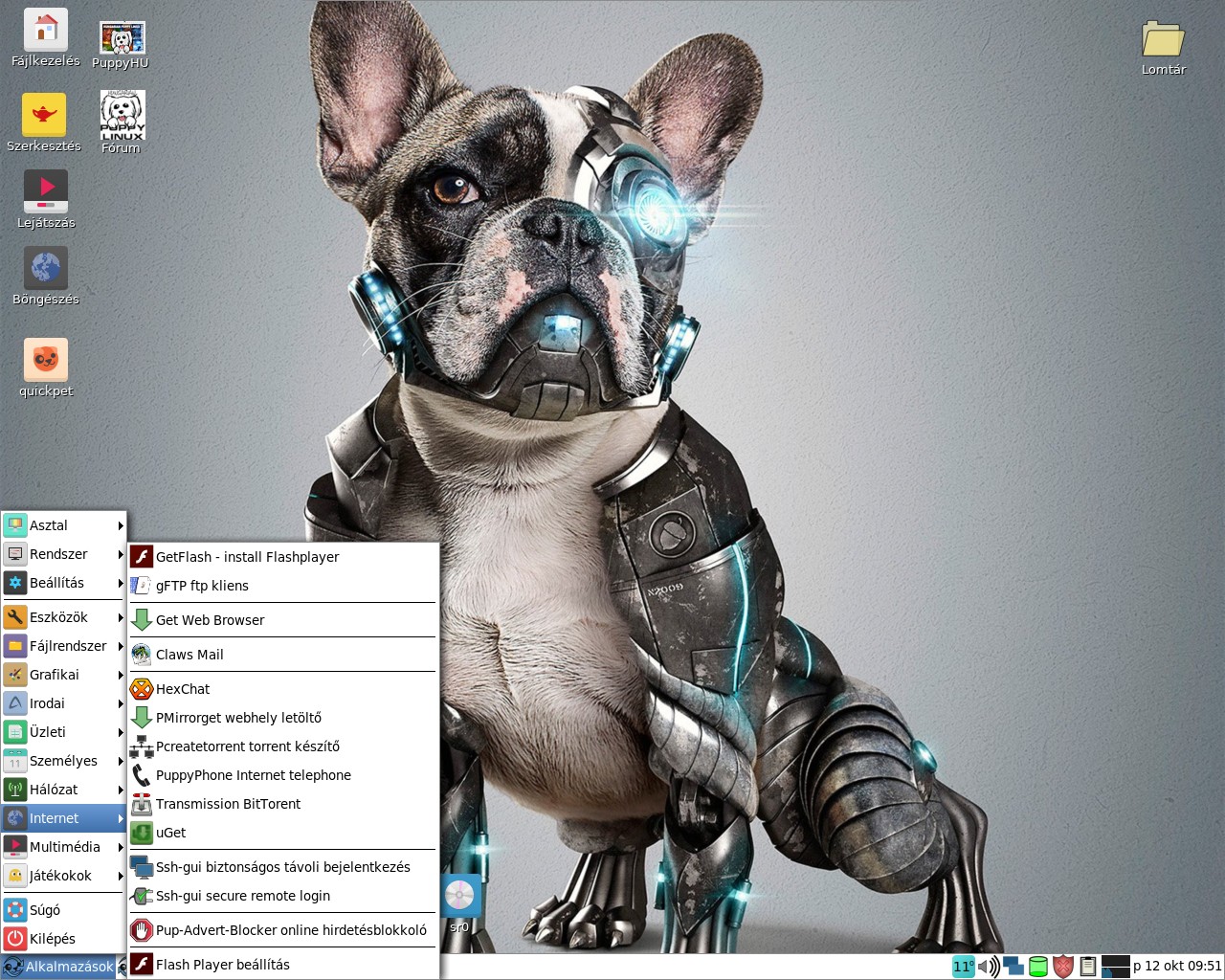1225x980 pixels.
Task: Click the CPU load graph tray monitor
Action: (1116, 967)
